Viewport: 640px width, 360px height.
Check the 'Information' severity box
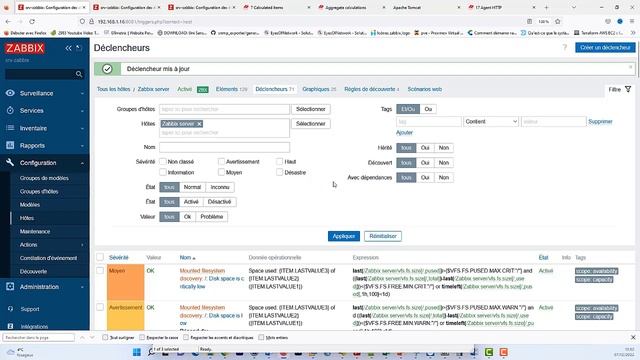163,172
